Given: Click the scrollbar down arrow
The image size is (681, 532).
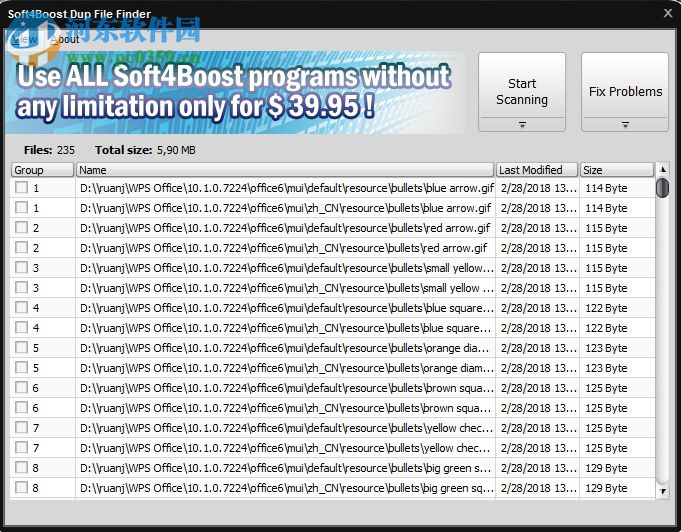Looking at the screenshot, I should click(x=662, y=491).
